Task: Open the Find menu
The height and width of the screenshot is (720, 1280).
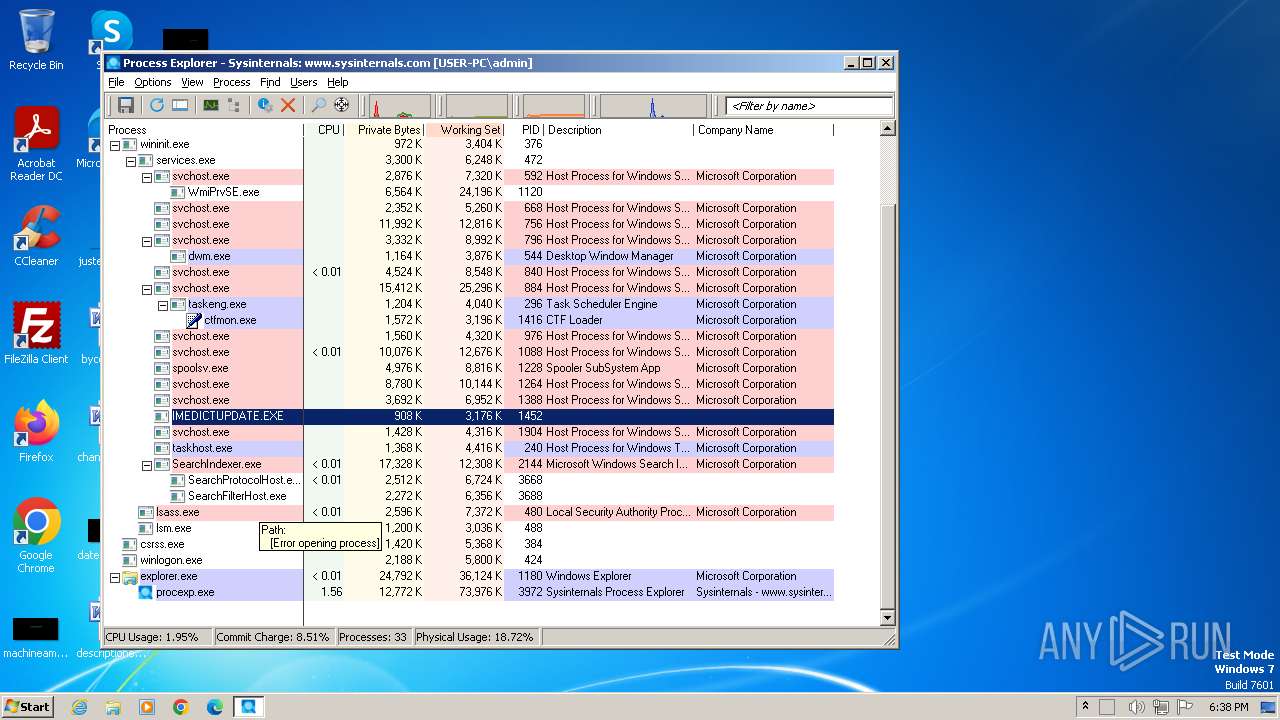Action: (x=270, y=82)
